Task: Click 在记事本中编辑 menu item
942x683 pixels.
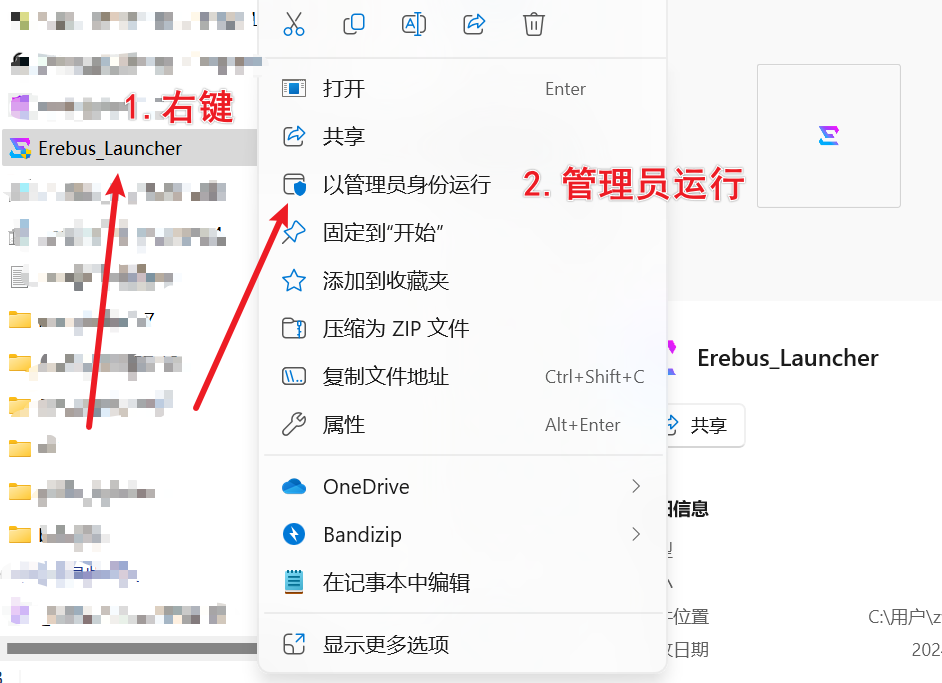Action: 396,583
